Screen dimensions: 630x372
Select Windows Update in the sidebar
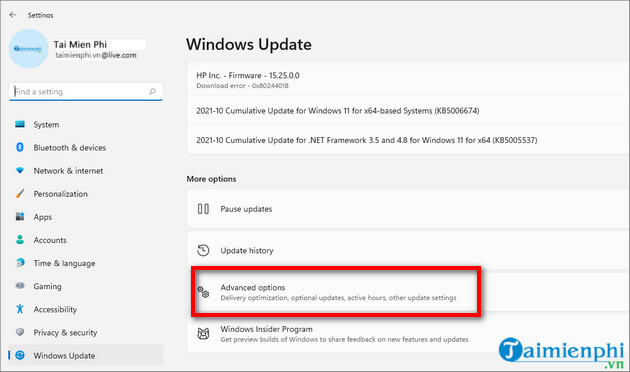86,356
